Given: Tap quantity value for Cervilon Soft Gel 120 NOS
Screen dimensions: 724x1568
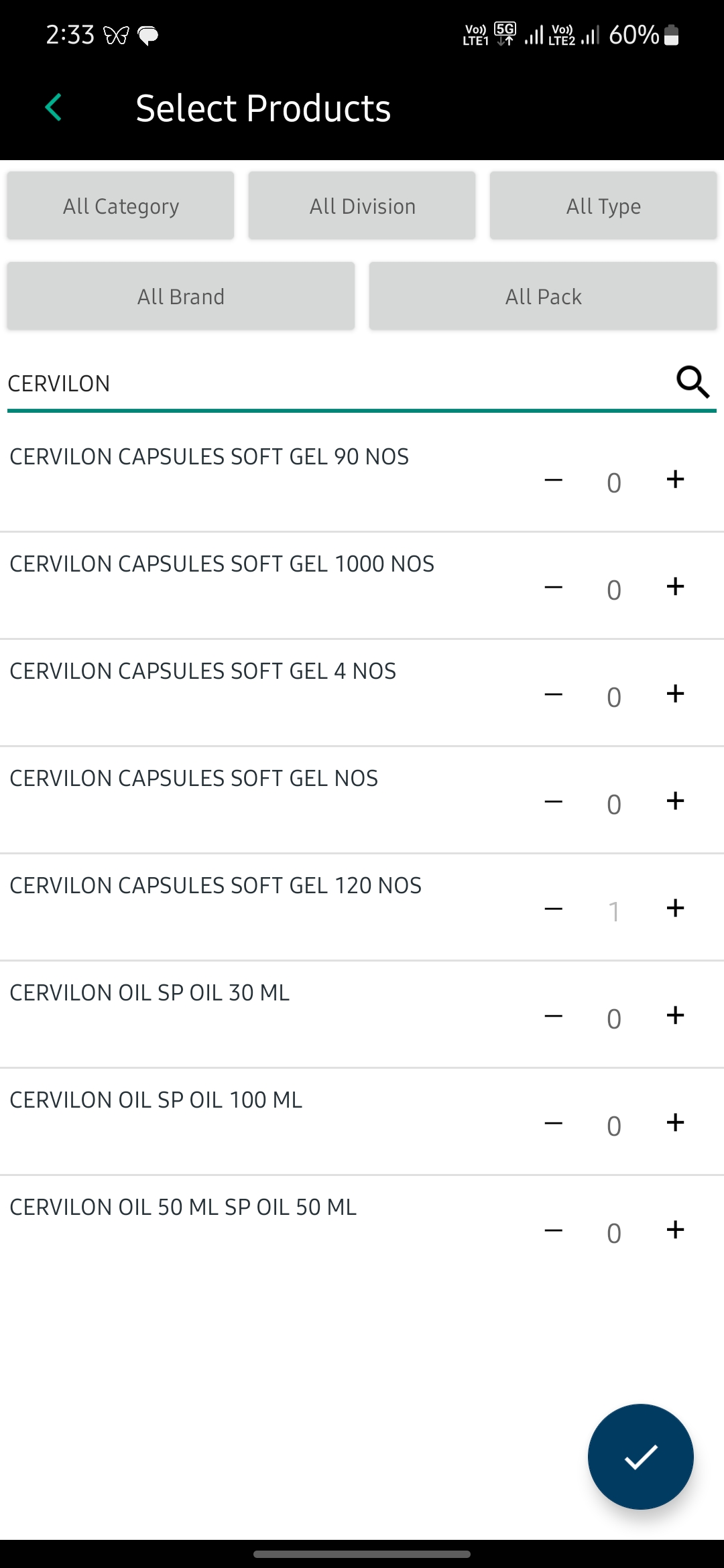Looking at the screenshot, I should pyautogui.click(x=613, y=911).
